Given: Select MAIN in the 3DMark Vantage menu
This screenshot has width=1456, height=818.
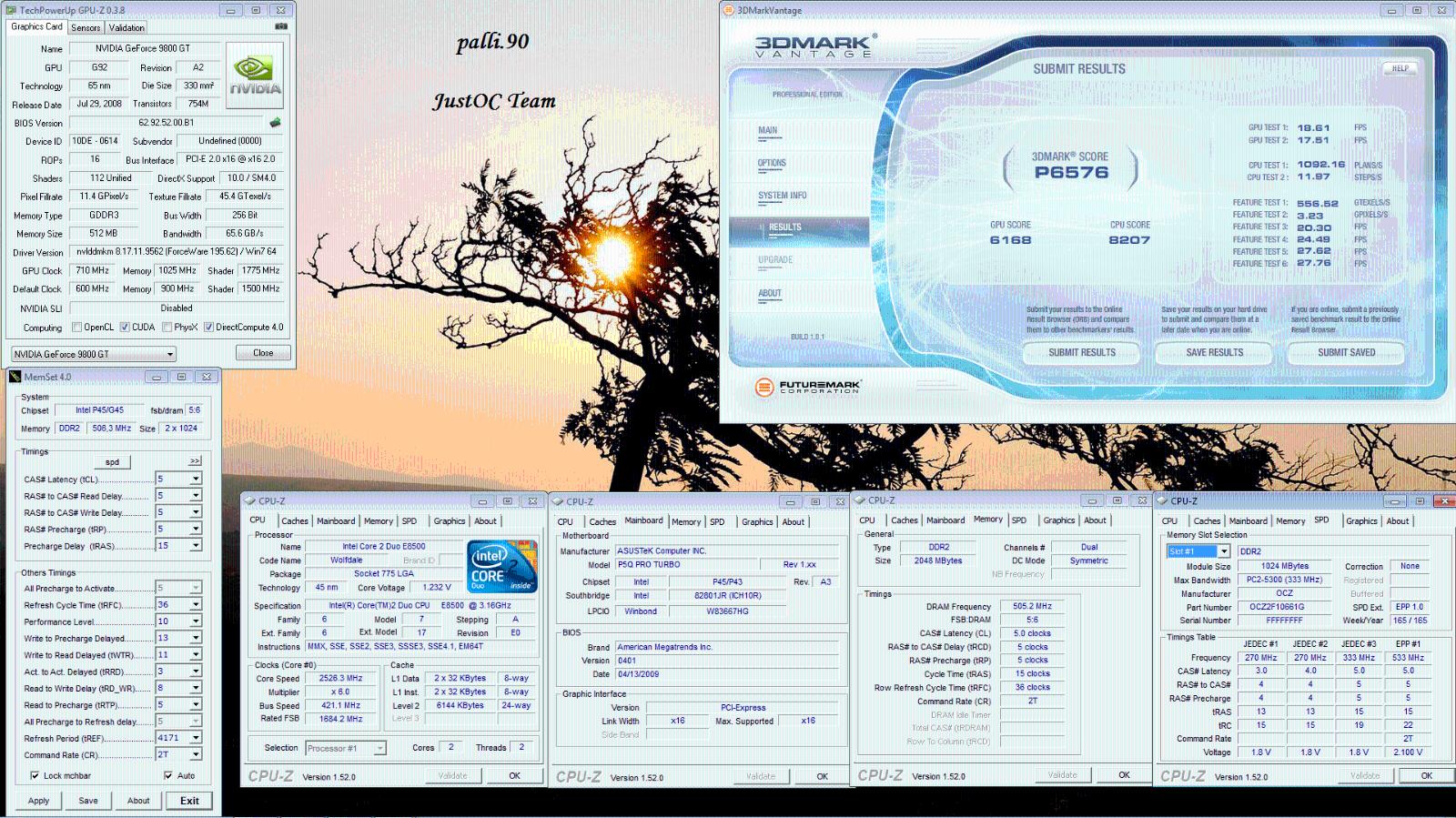Looking at the screenshot, I should (x=768, y=130).
